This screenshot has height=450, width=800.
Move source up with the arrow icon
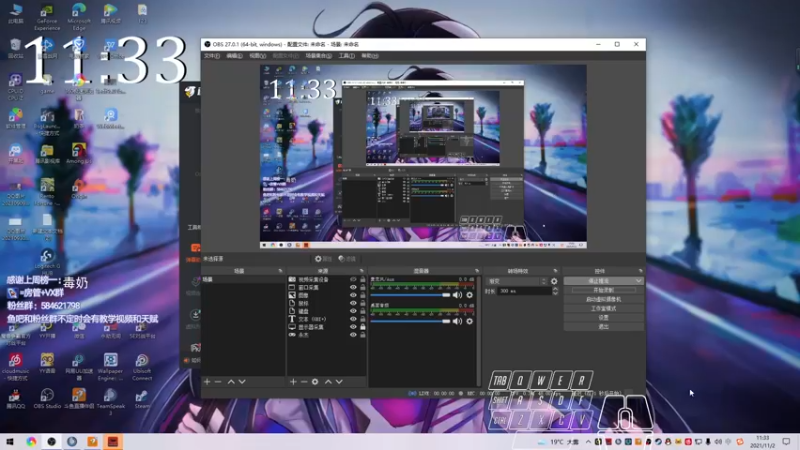(x=328, y=382)
